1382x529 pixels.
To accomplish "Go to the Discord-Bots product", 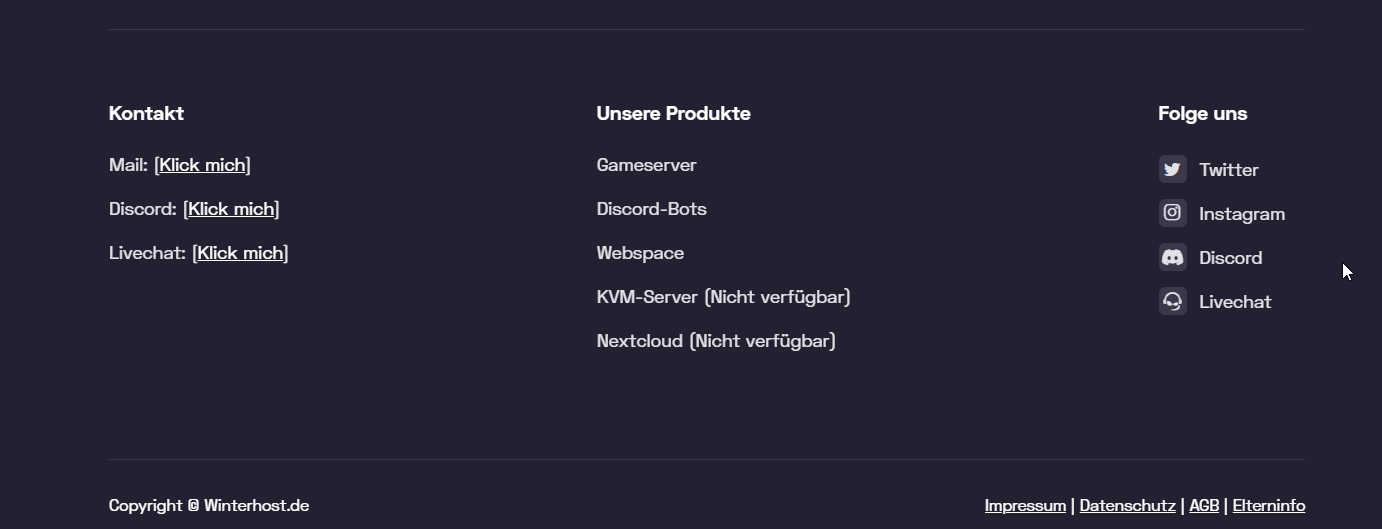I will coord(651,209).
